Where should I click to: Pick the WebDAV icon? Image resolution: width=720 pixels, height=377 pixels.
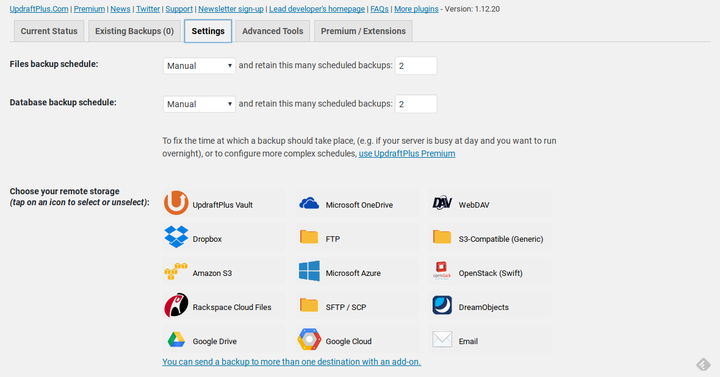(x=442, y=203)
